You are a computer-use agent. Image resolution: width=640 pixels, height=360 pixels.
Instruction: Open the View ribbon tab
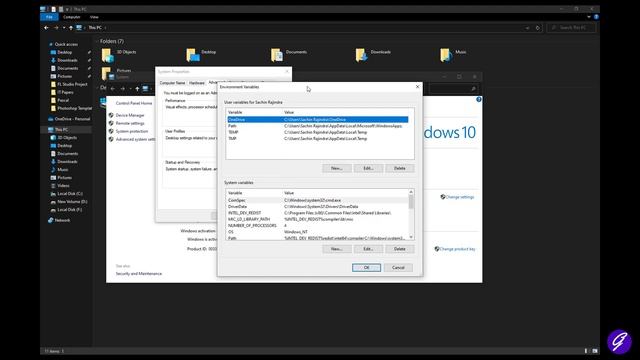click(x=94, y=17)
